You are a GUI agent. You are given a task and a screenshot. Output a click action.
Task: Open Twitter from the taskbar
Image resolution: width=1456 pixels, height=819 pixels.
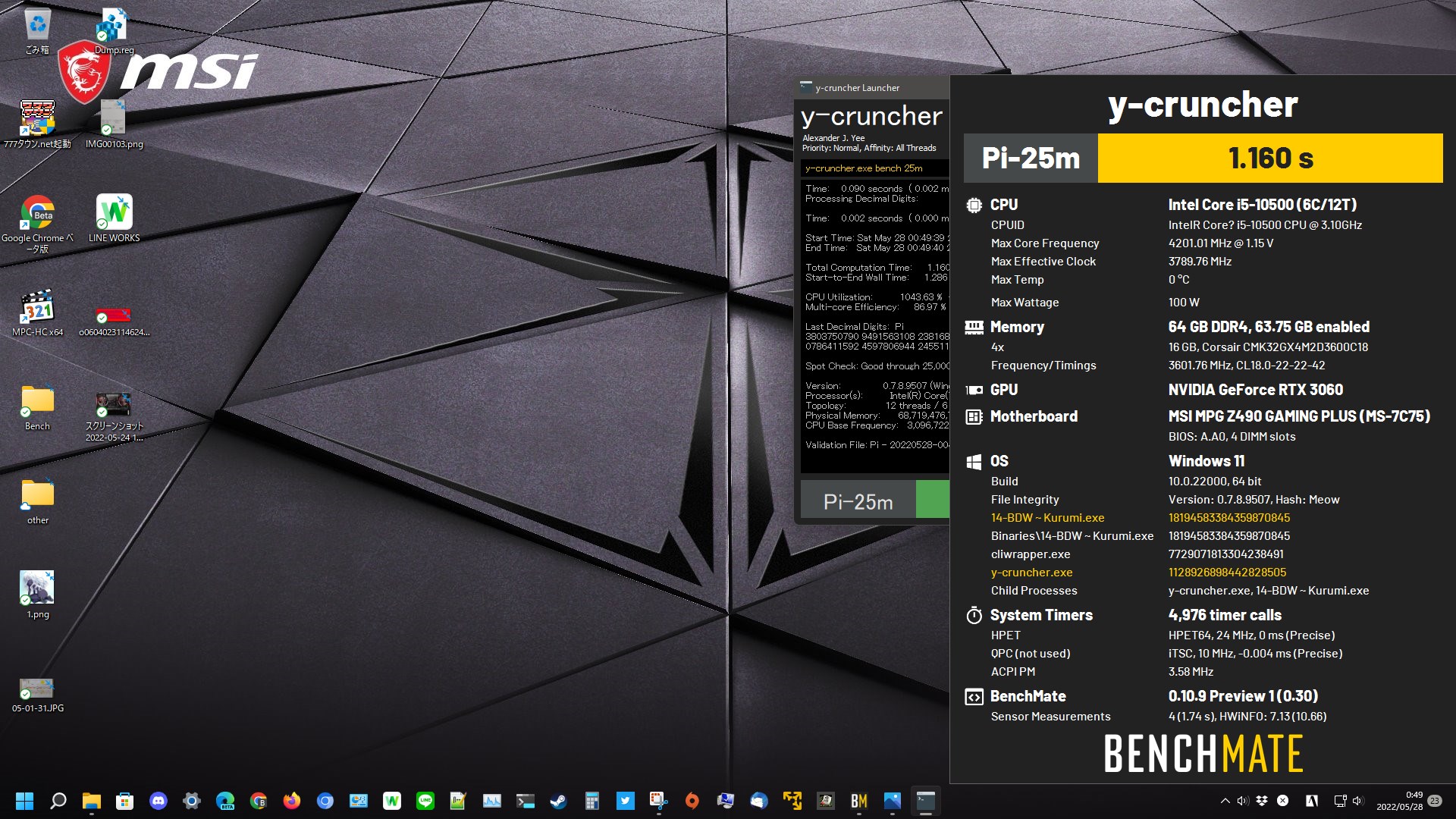click(x=626, y=801)
